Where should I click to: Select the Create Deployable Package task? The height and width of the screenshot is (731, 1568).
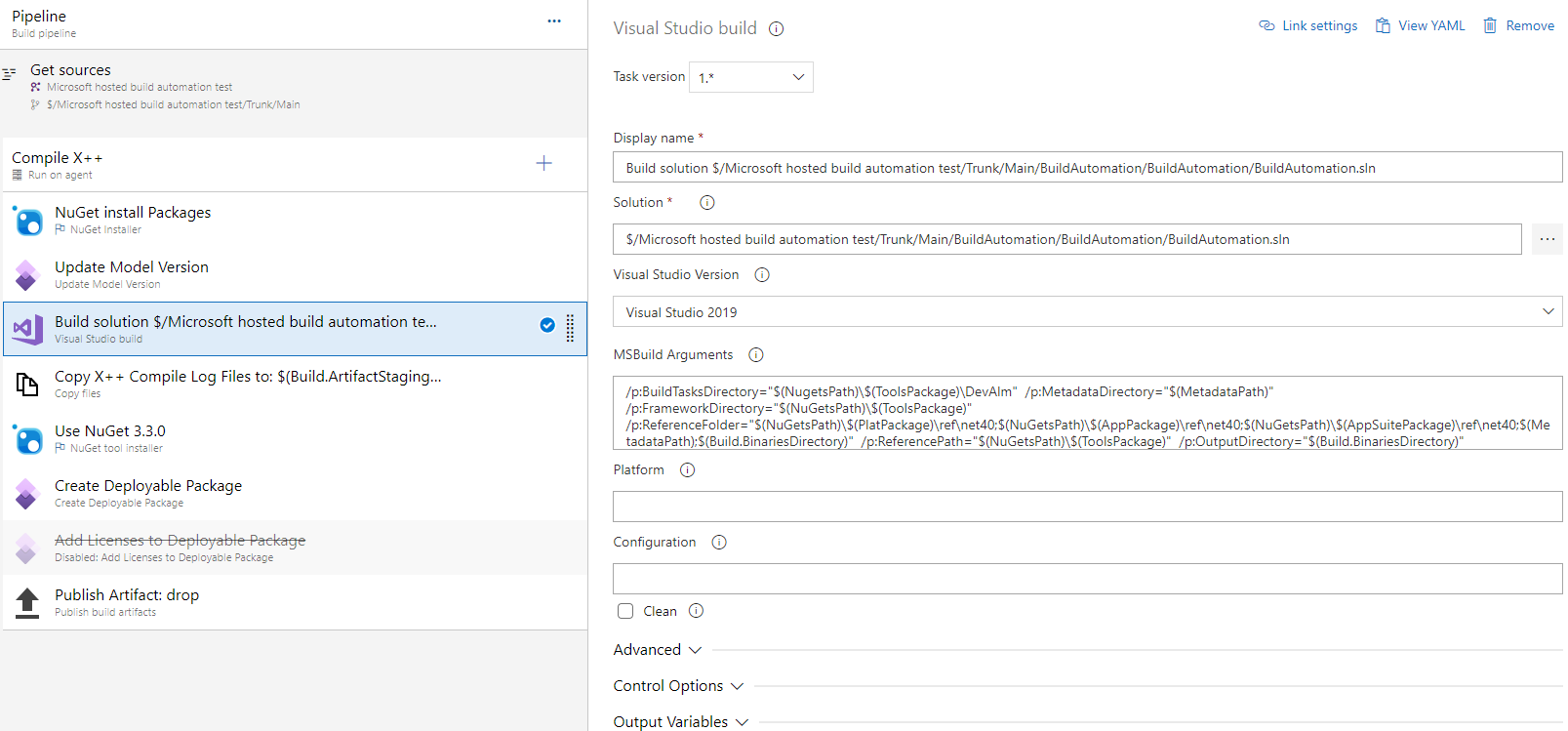click(x=294, y=493)
